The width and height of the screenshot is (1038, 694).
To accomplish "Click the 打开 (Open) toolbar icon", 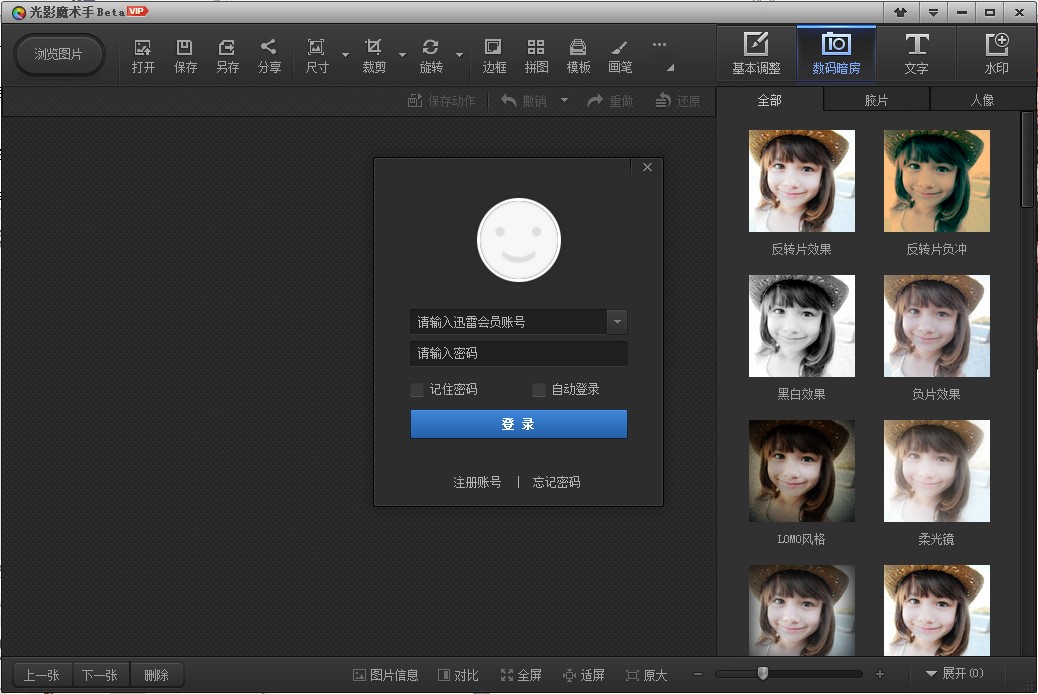I will [143, 56].
